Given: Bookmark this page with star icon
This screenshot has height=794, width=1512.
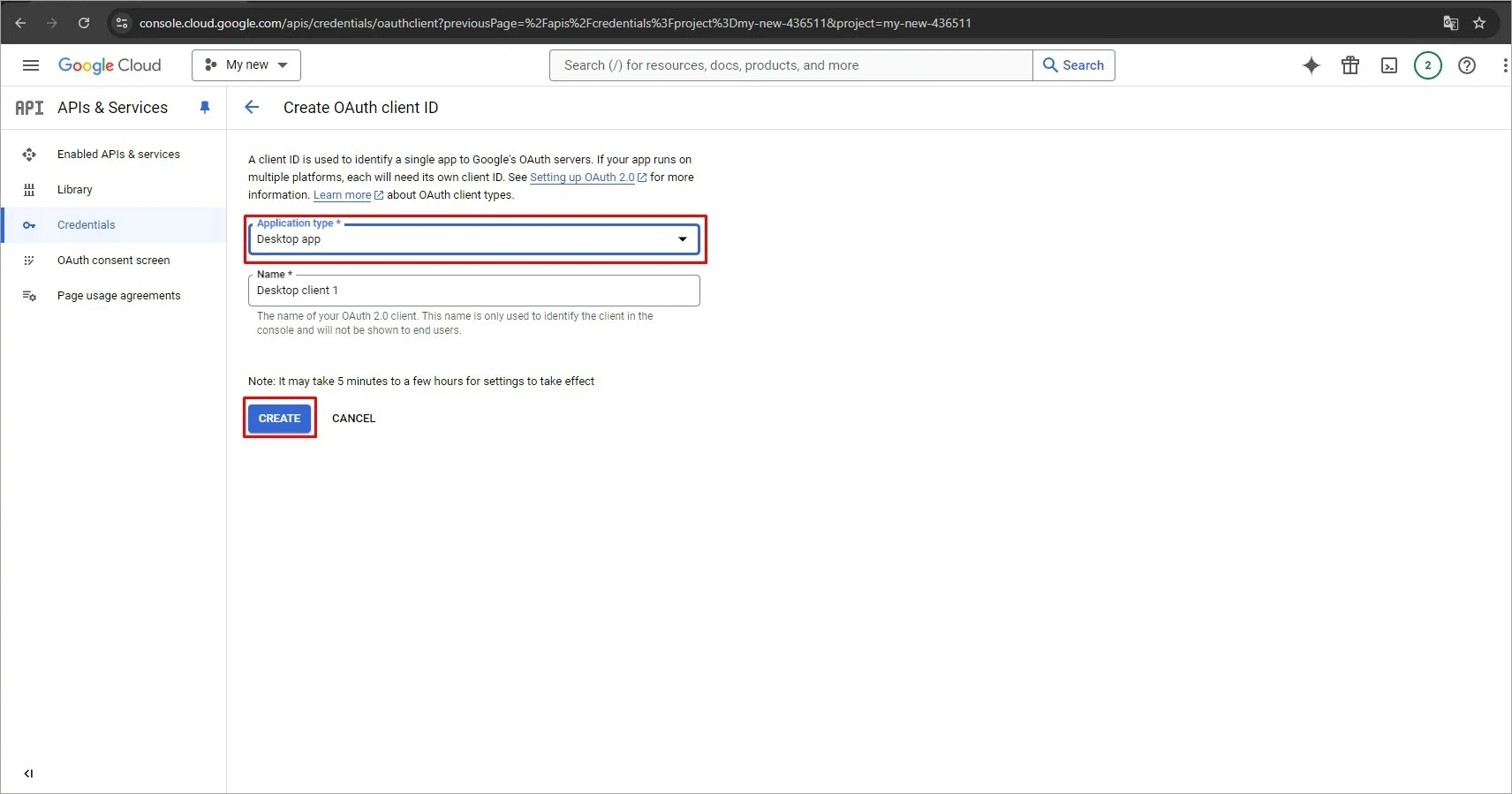Looking at the screenshot, I should pos(1479,23).
